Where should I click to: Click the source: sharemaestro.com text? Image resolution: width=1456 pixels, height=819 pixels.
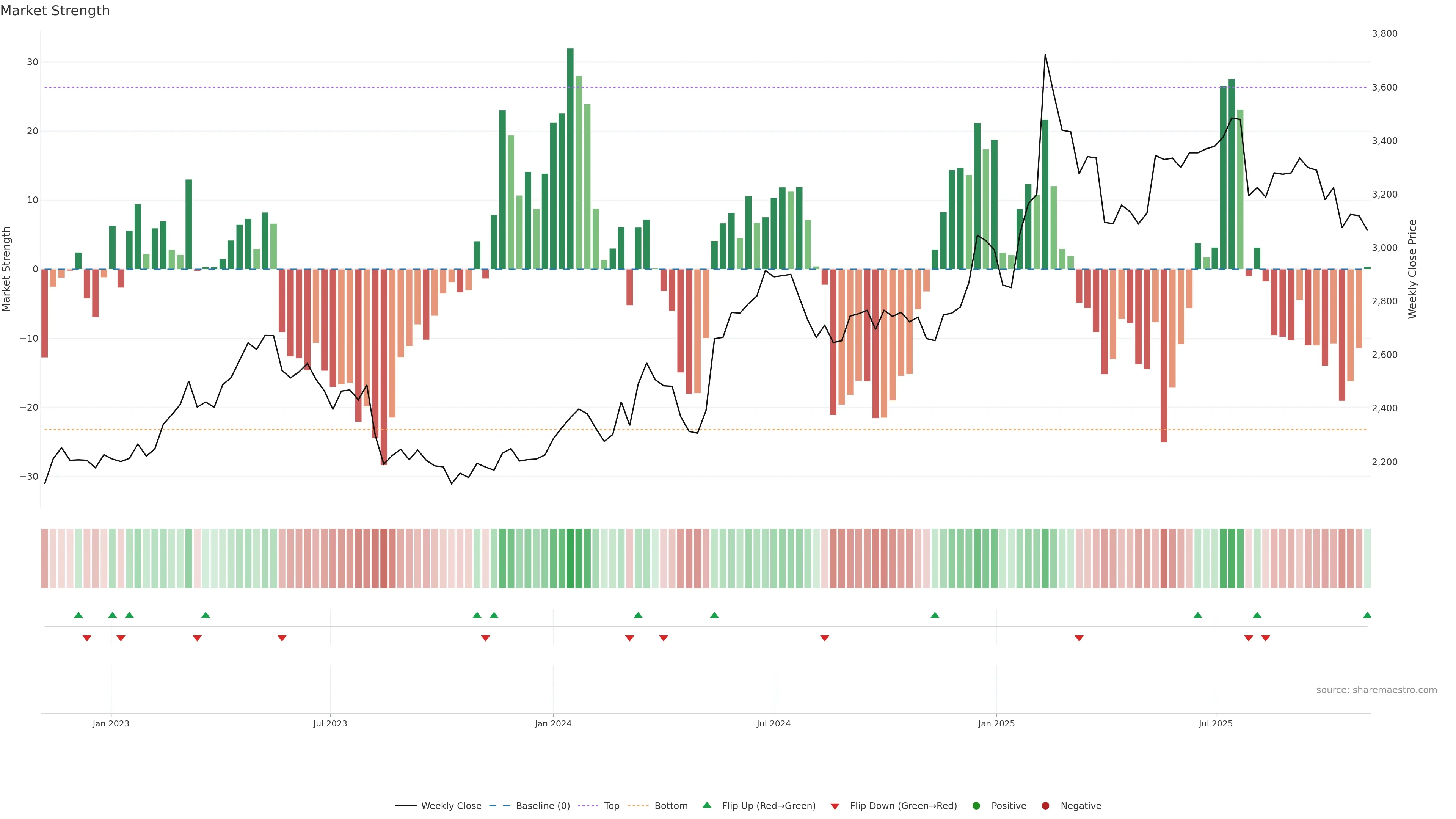pyautogui.click(x=1376, y=690)
